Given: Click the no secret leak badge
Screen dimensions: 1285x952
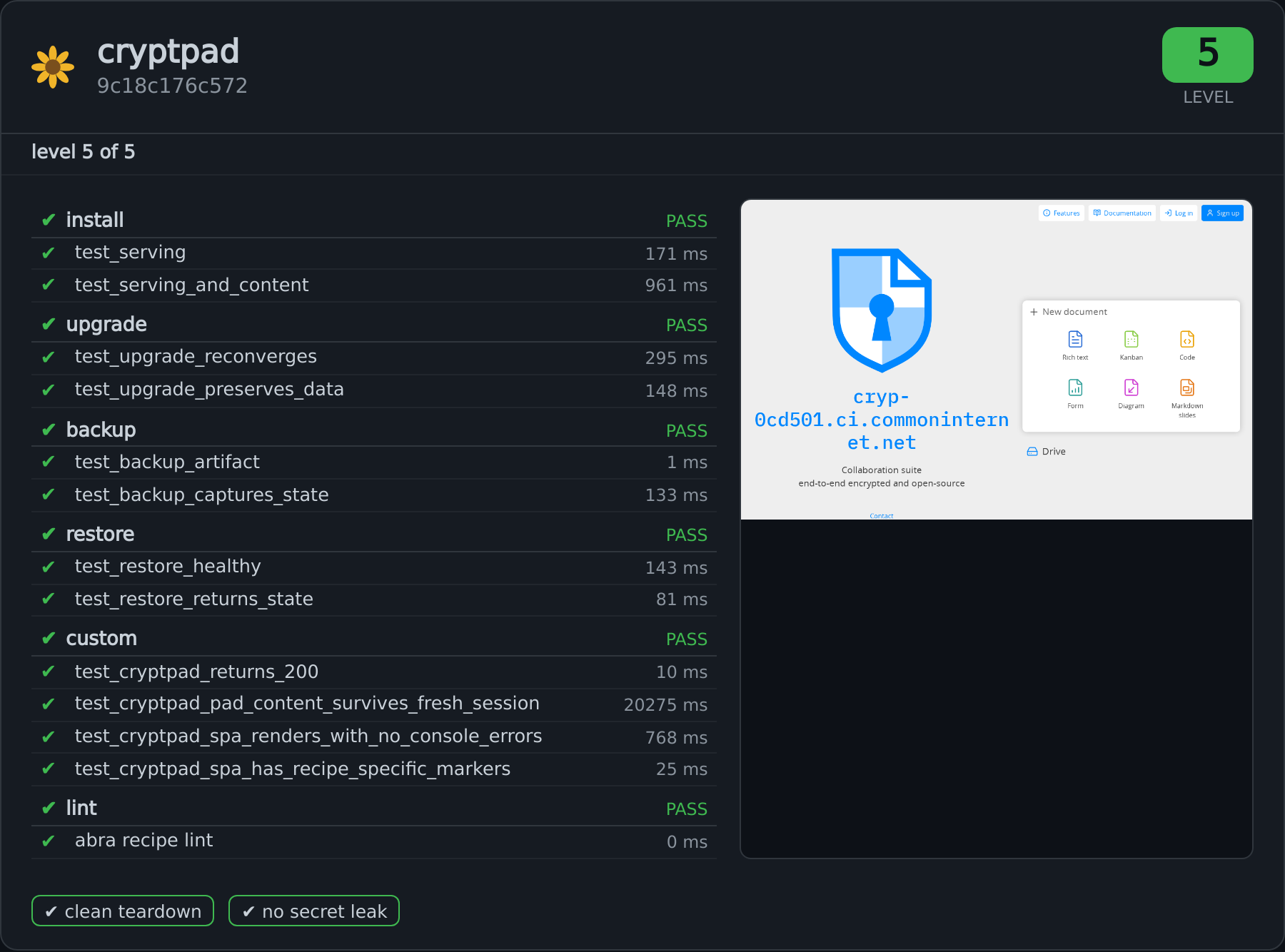Looking at the screenshot, I should click(314, 911).
